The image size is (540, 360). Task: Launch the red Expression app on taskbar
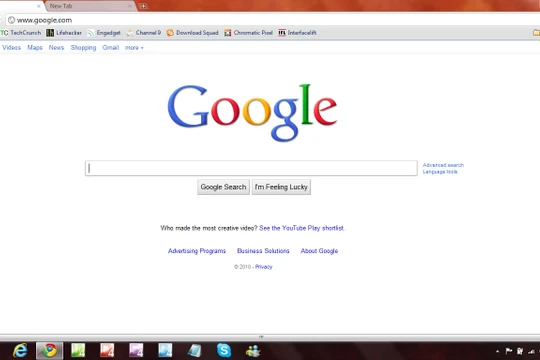(x=107, y=350)
